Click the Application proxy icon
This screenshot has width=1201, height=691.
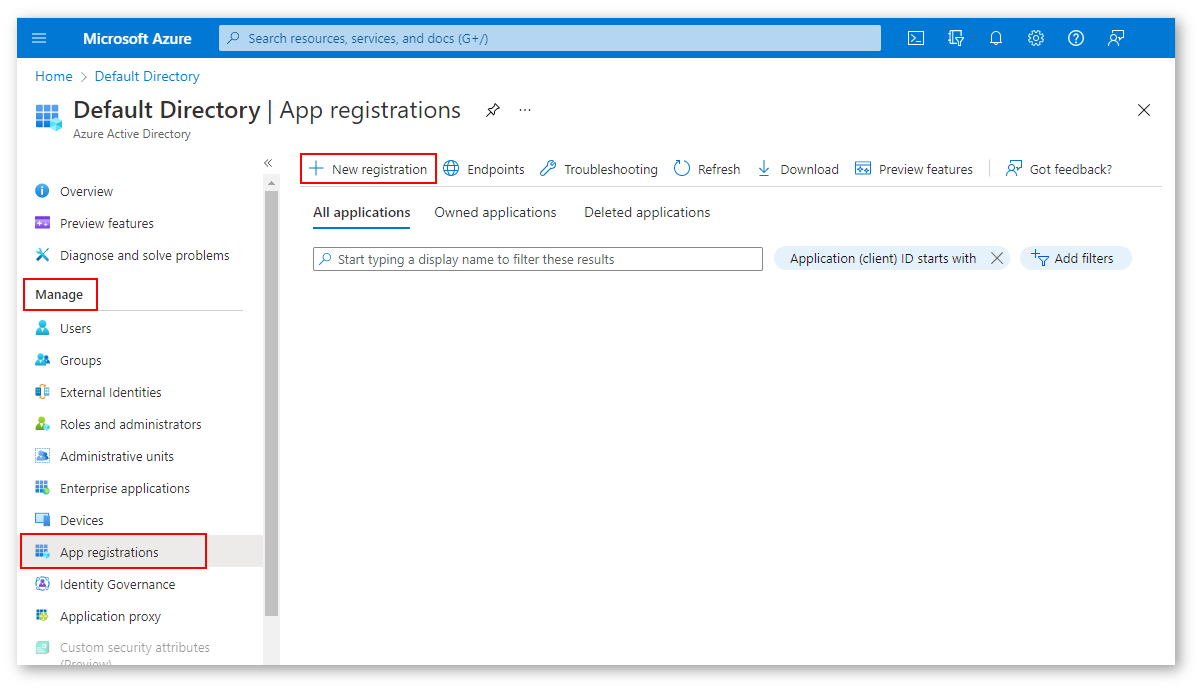[42, 616]
